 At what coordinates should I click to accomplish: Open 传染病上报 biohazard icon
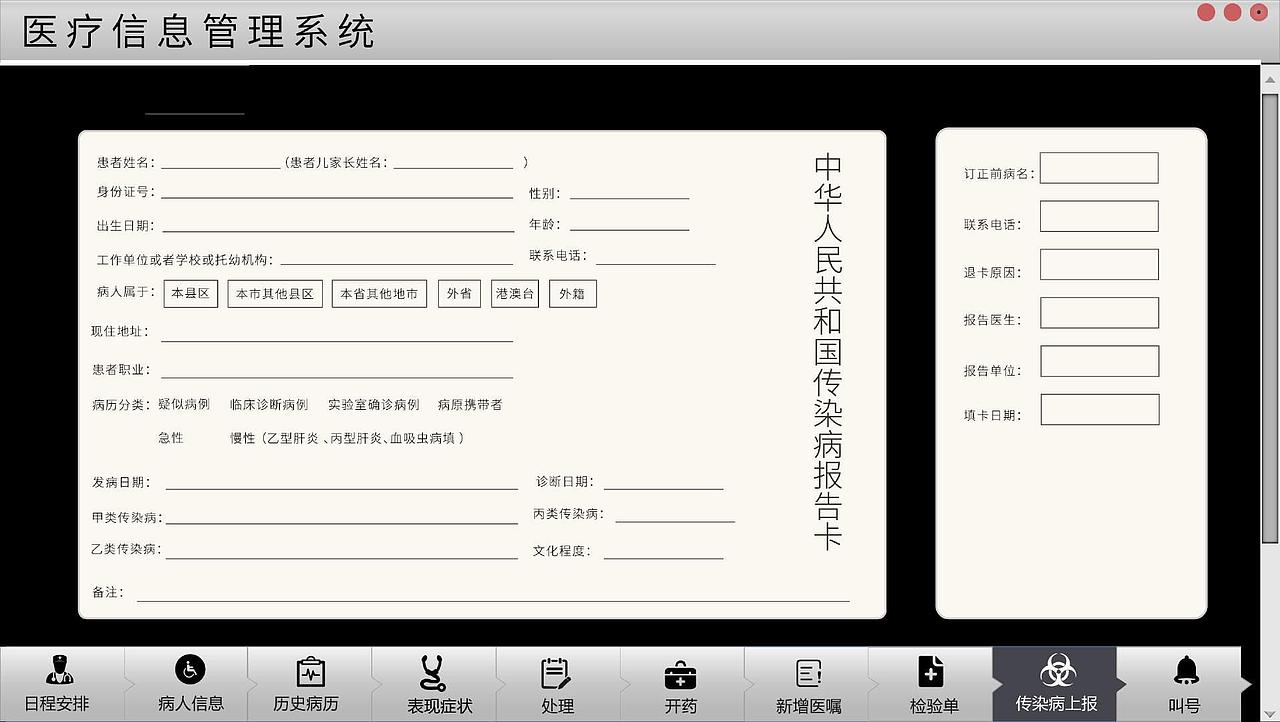coord(1057,671)
